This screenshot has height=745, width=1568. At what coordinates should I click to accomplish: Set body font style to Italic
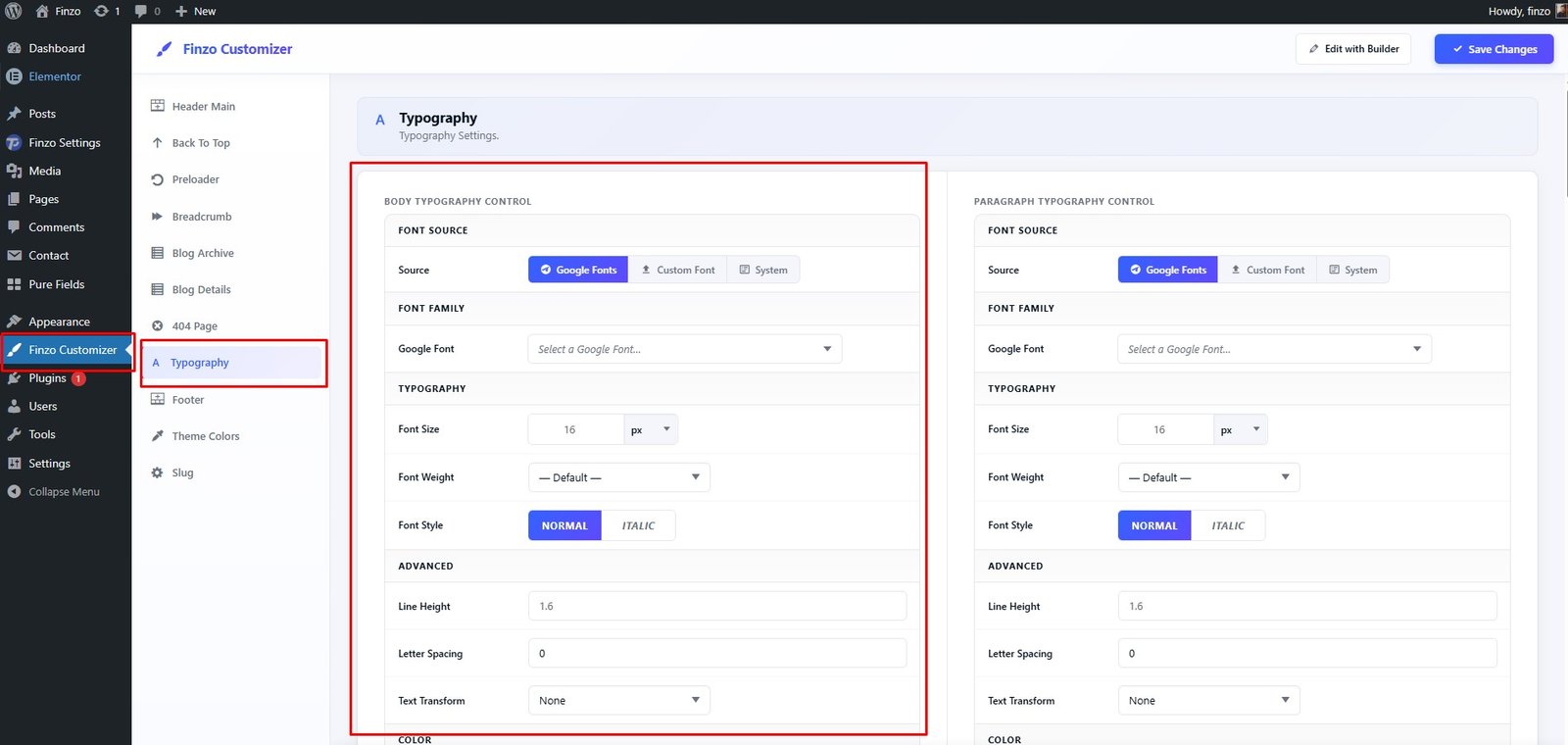click(638, 525)
